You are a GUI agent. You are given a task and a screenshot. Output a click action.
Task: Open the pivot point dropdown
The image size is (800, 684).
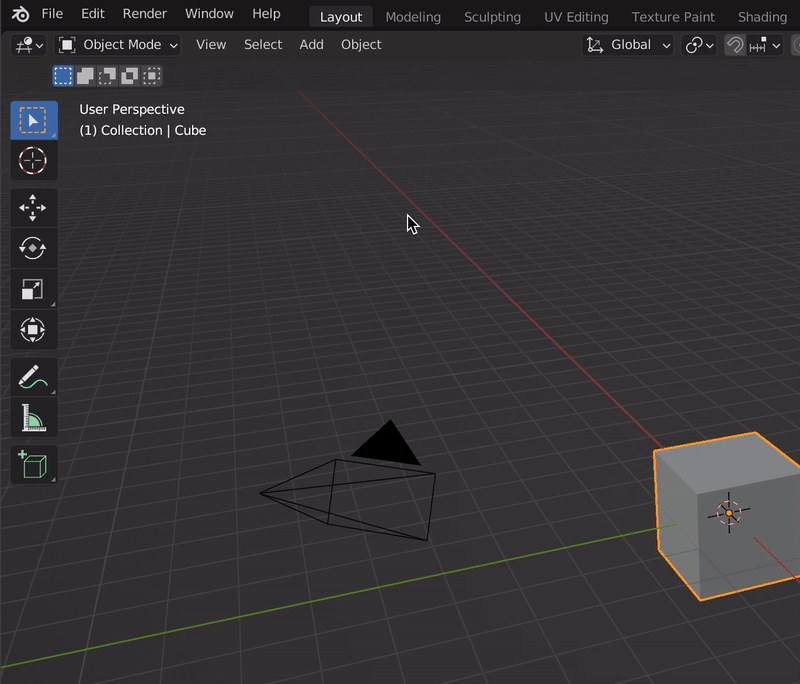(x=699, y=45)
